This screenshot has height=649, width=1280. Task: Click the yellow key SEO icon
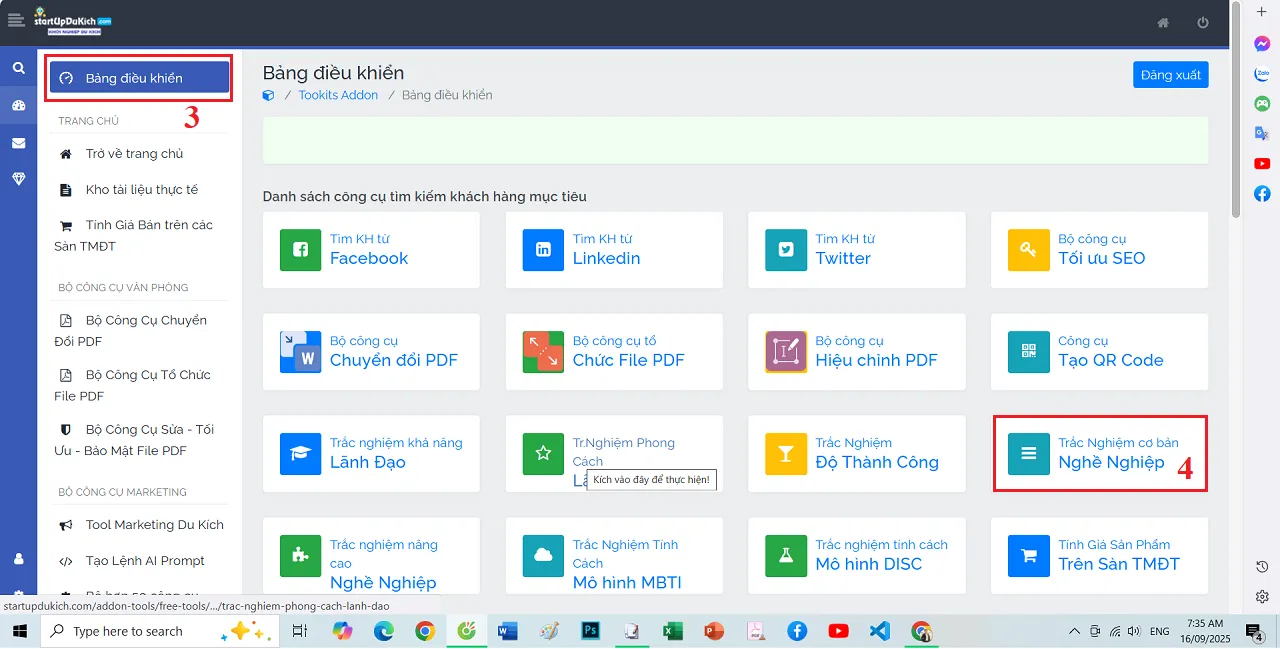[x=1029, y=250]
